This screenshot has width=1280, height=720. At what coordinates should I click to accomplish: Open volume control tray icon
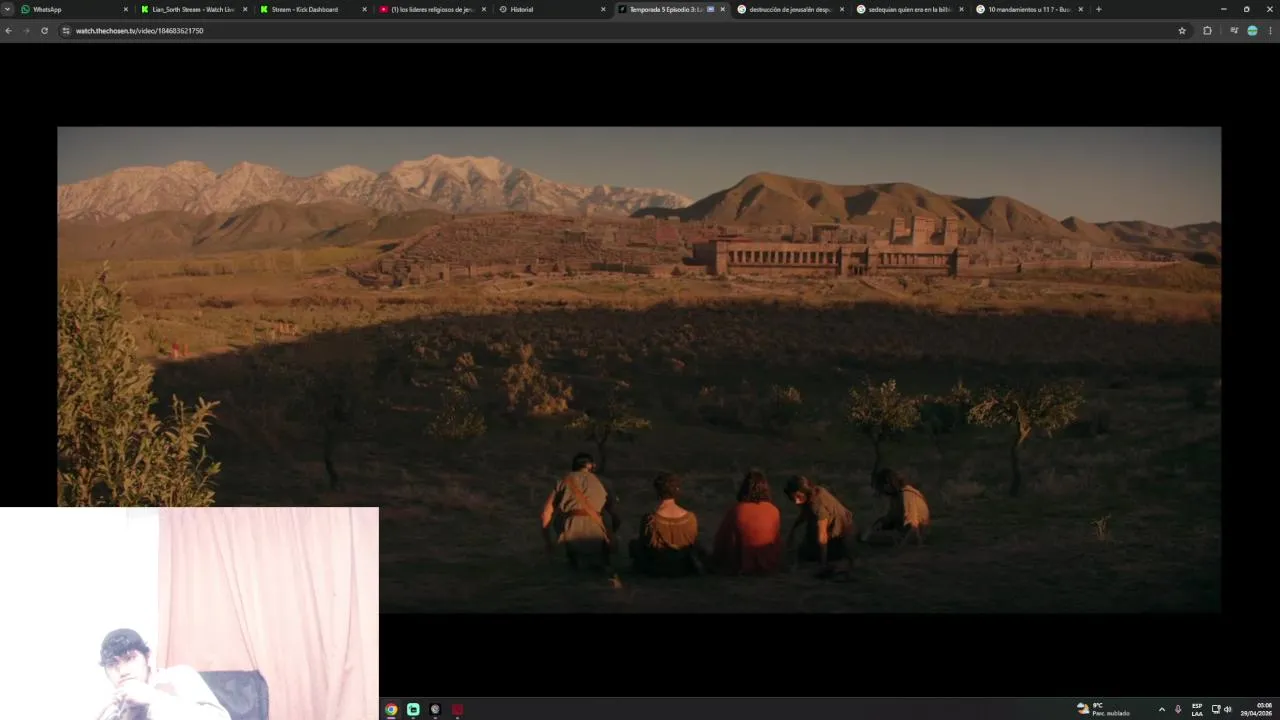pos(1228,709)
